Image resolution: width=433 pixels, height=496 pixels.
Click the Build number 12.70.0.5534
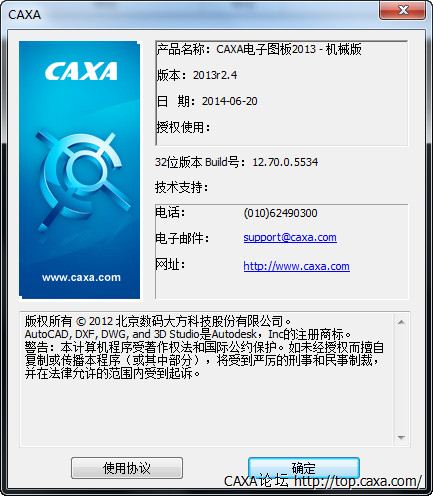(285, 162)
